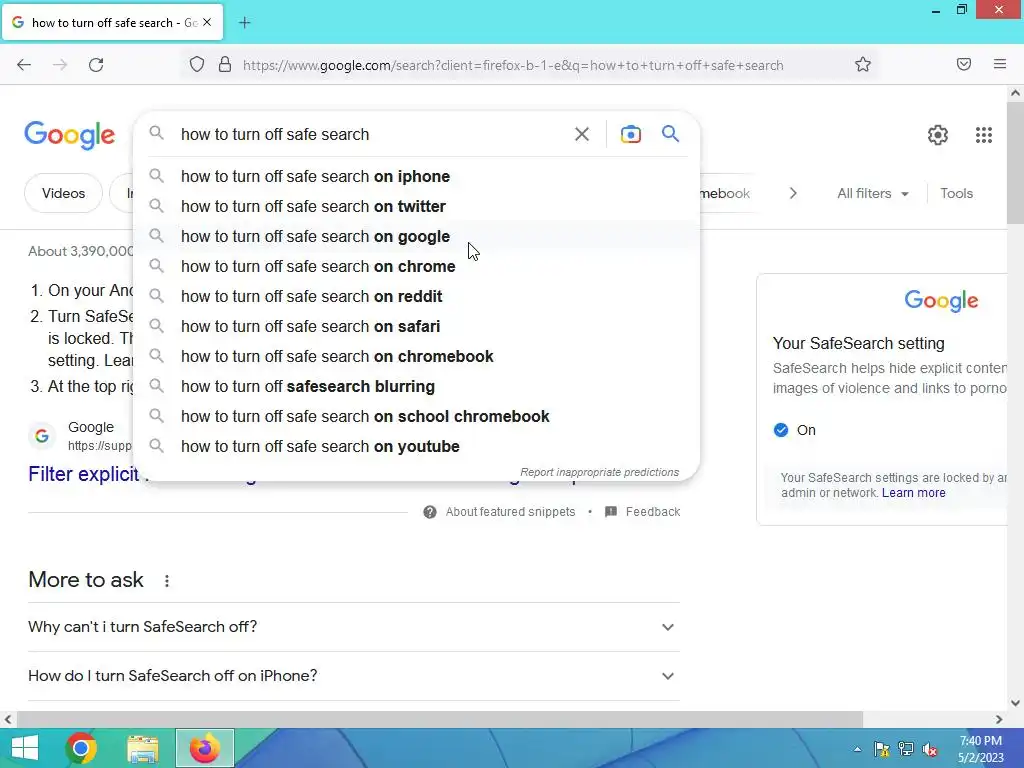The height and width of the screenshot is (768, 1024).
Task: Expand 'How do I turn SafeSearch off on iPhone?'
Action: (x=354, y=676)
